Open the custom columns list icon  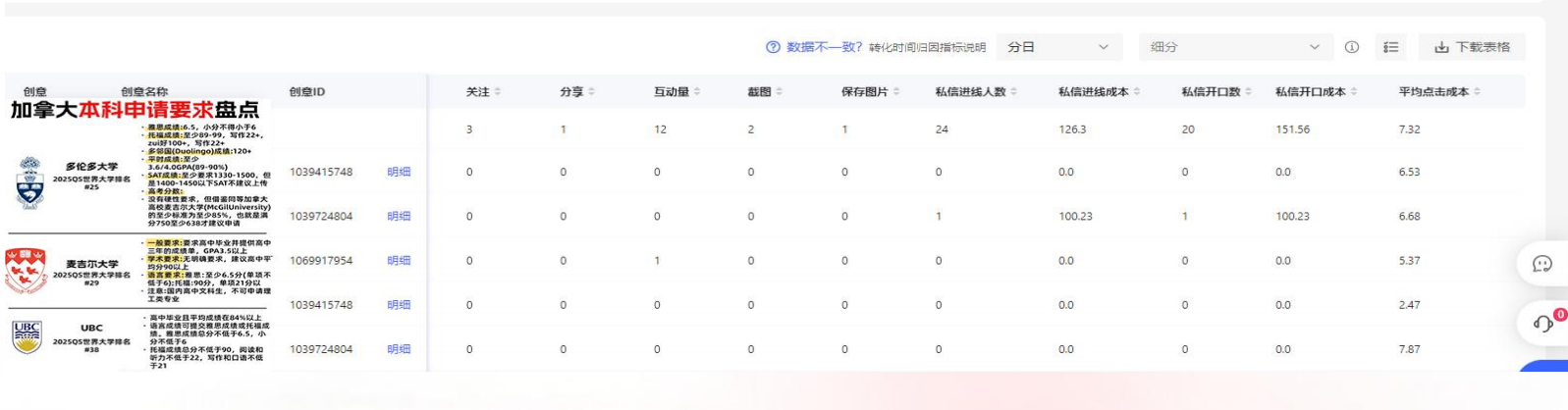[x=1390, y=47]
